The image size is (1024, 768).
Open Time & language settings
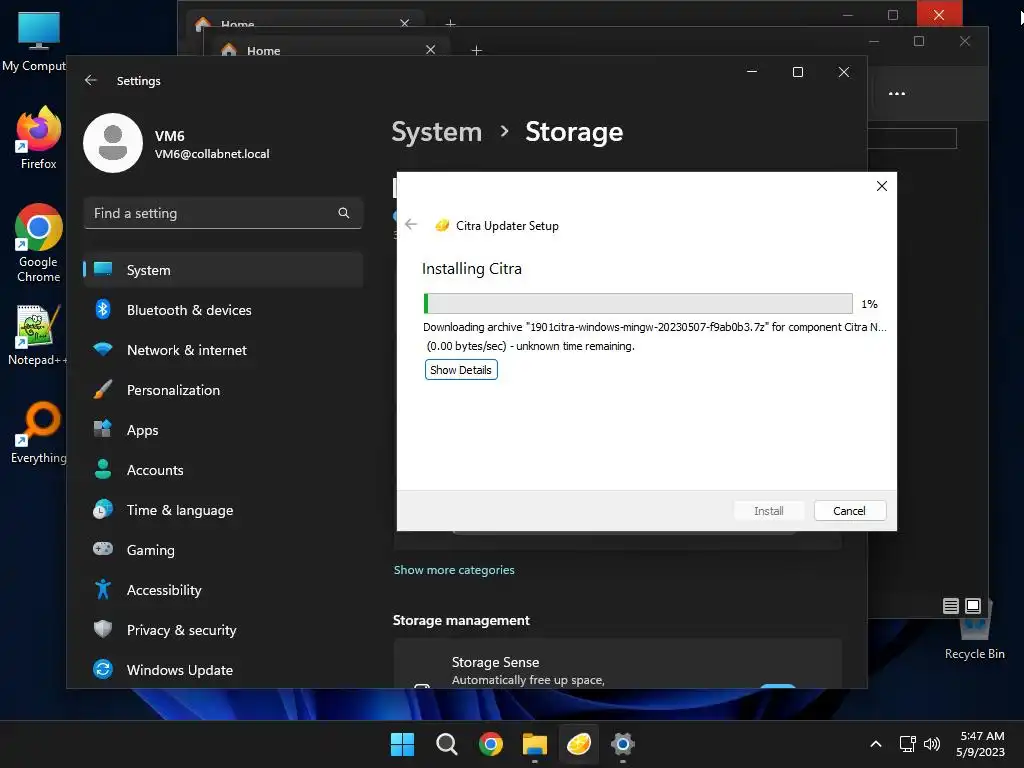click(223, 510)
